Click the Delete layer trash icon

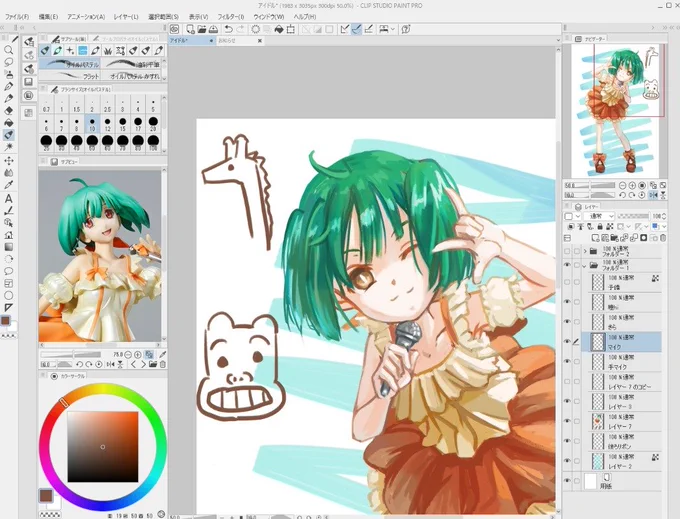tap(663, 238)
